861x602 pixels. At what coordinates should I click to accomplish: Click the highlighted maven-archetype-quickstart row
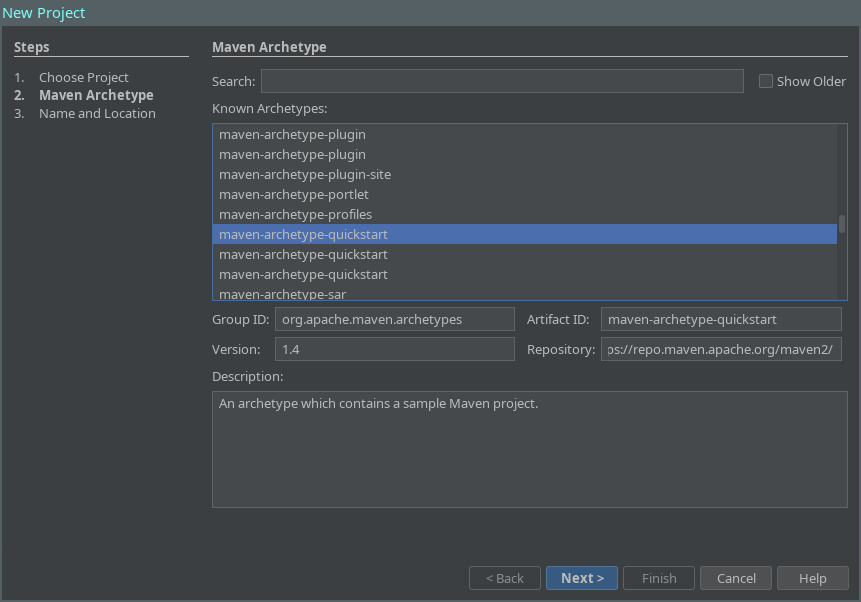303,234
